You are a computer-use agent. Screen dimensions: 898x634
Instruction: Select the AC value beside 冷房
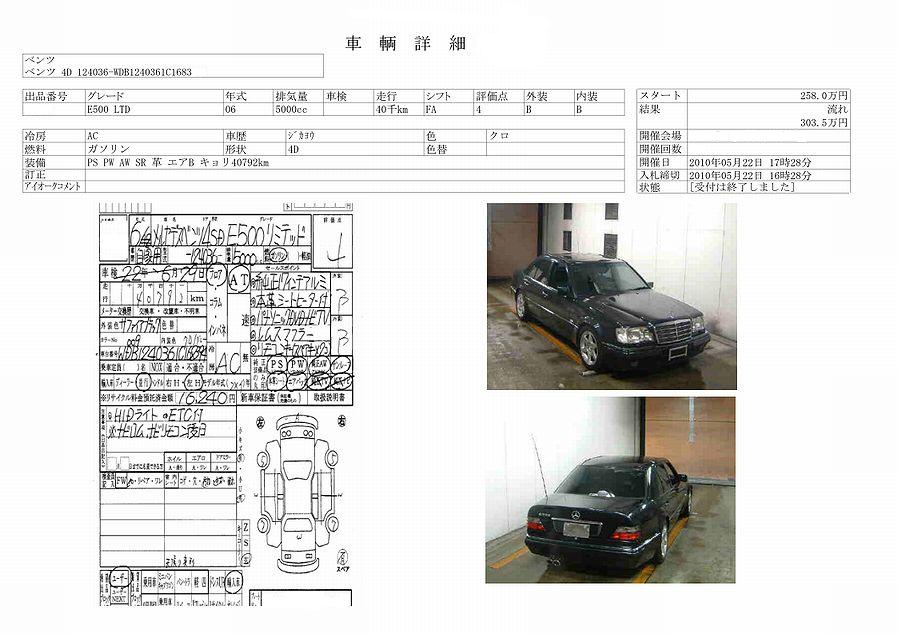pos(93,136)
